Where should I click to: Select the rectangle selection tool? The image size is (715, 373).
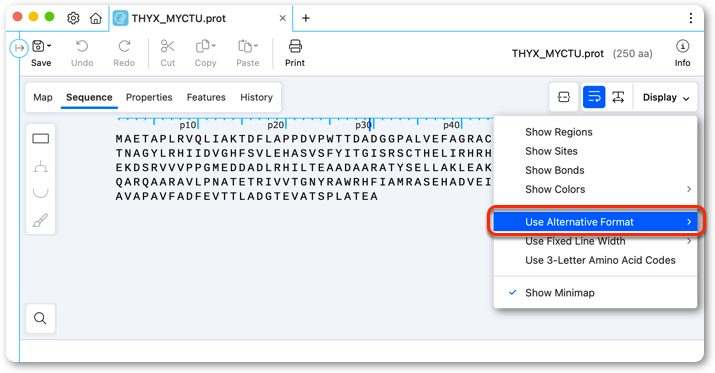[x=41, y=138]
